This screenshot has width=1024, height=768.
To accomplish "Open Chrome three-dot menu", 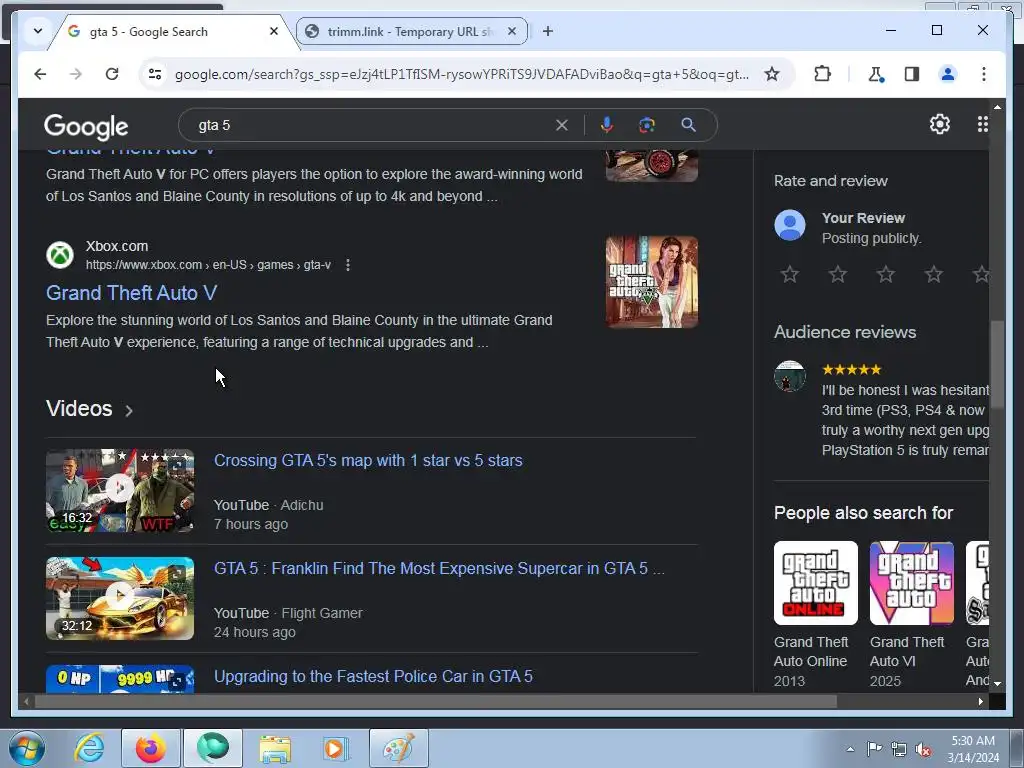I will click(x=984, y=74).
